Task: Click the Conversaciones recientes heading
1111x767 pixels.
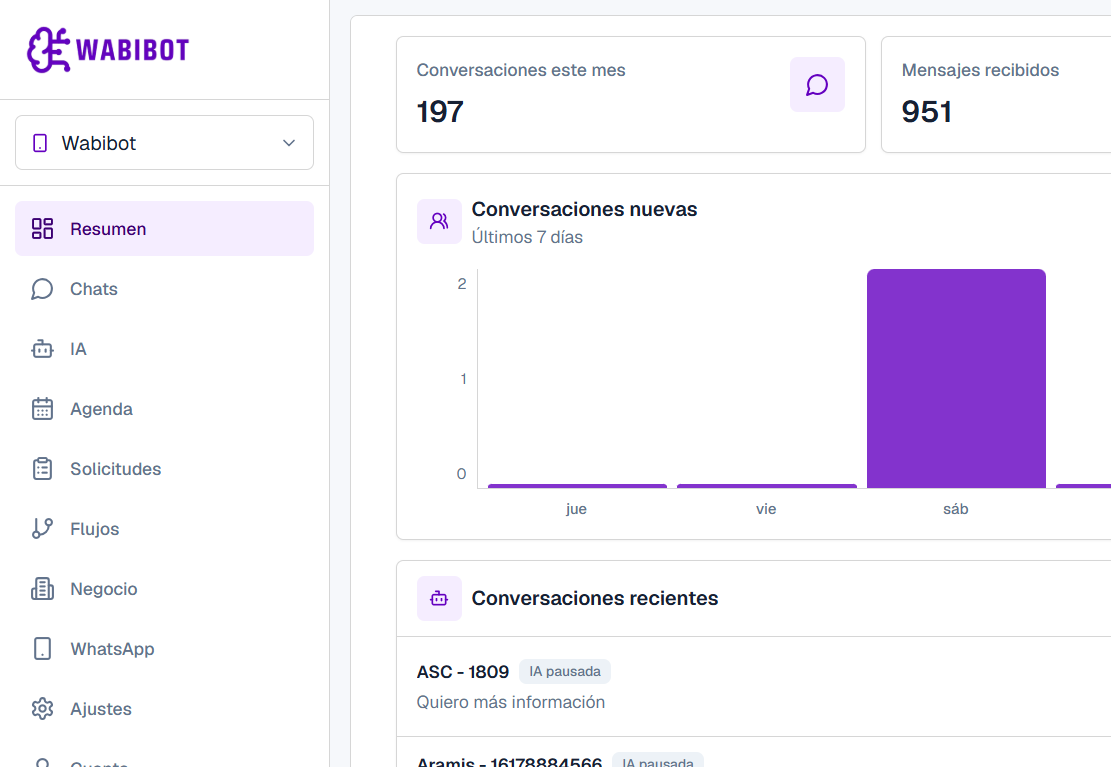Action: 595,598
